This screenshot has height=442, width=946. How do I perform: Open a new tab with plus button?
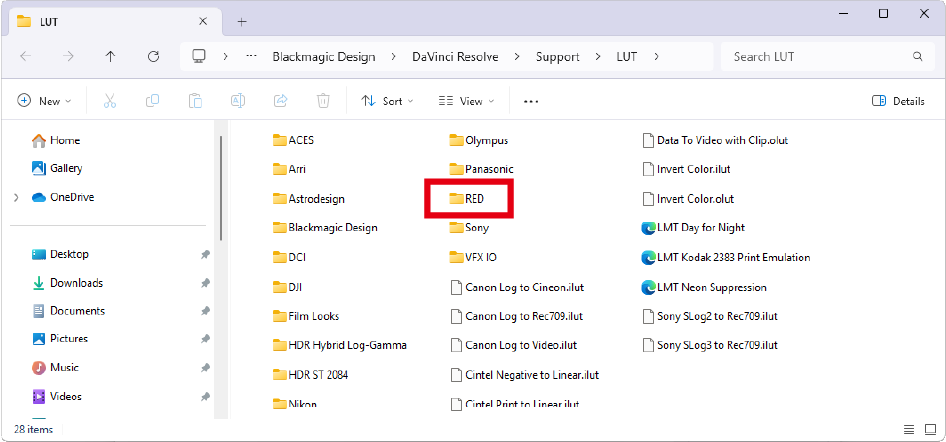pyautogui.click(x=242, y=21)
